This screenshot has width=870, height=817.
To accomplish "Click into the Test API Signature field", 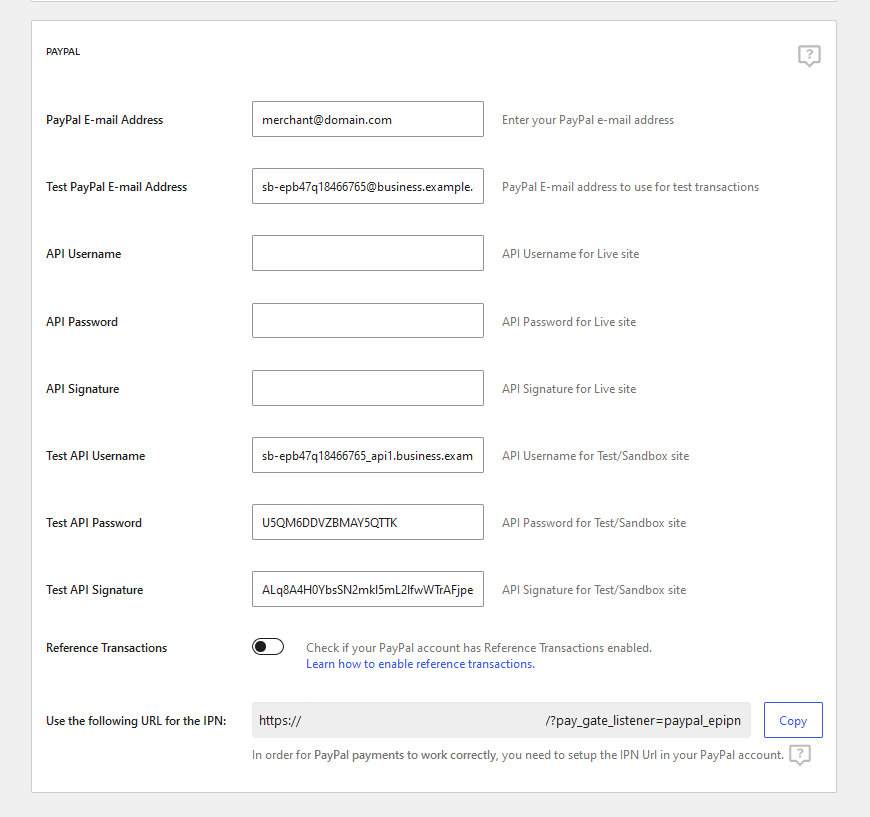I will [368, 589].
